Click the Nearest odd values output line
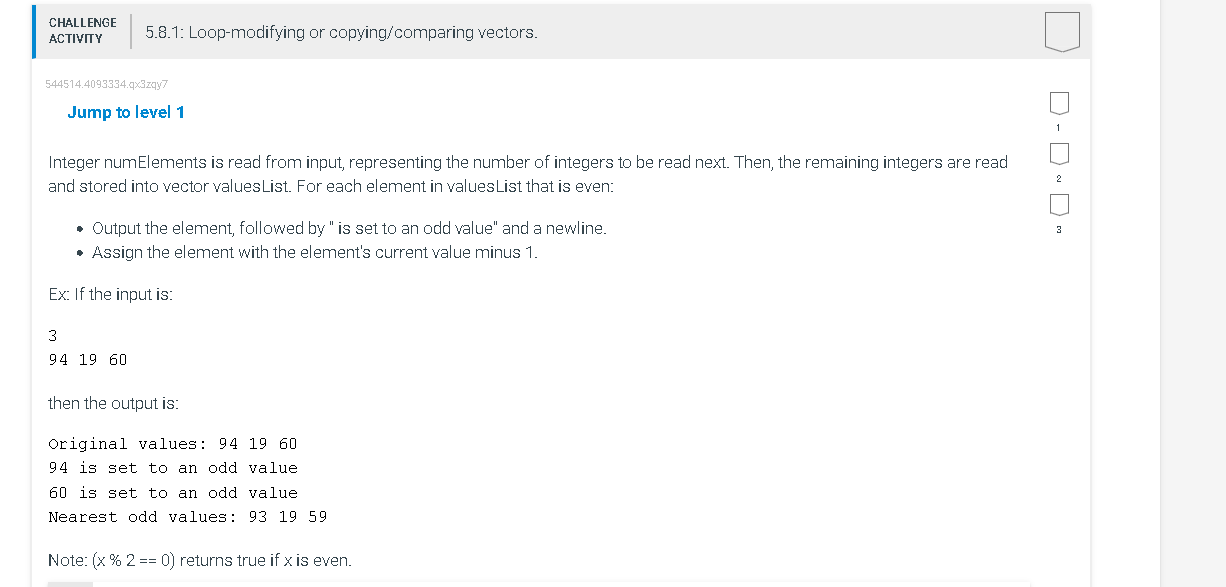This screenshot has width=1226, height=587. (188, 517)
